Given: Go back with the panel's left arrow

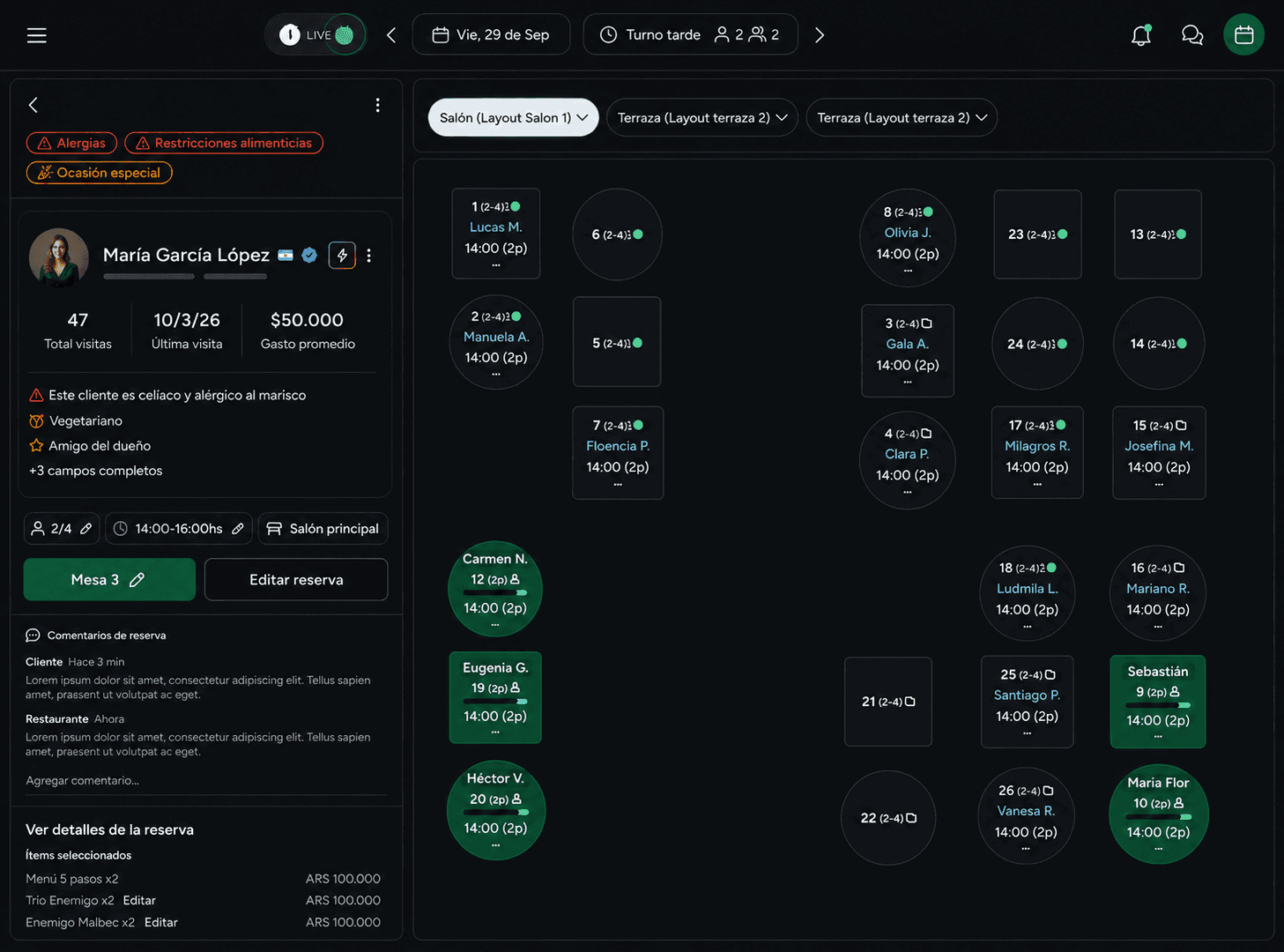Looking at the screenshot, I should point(33,105).
